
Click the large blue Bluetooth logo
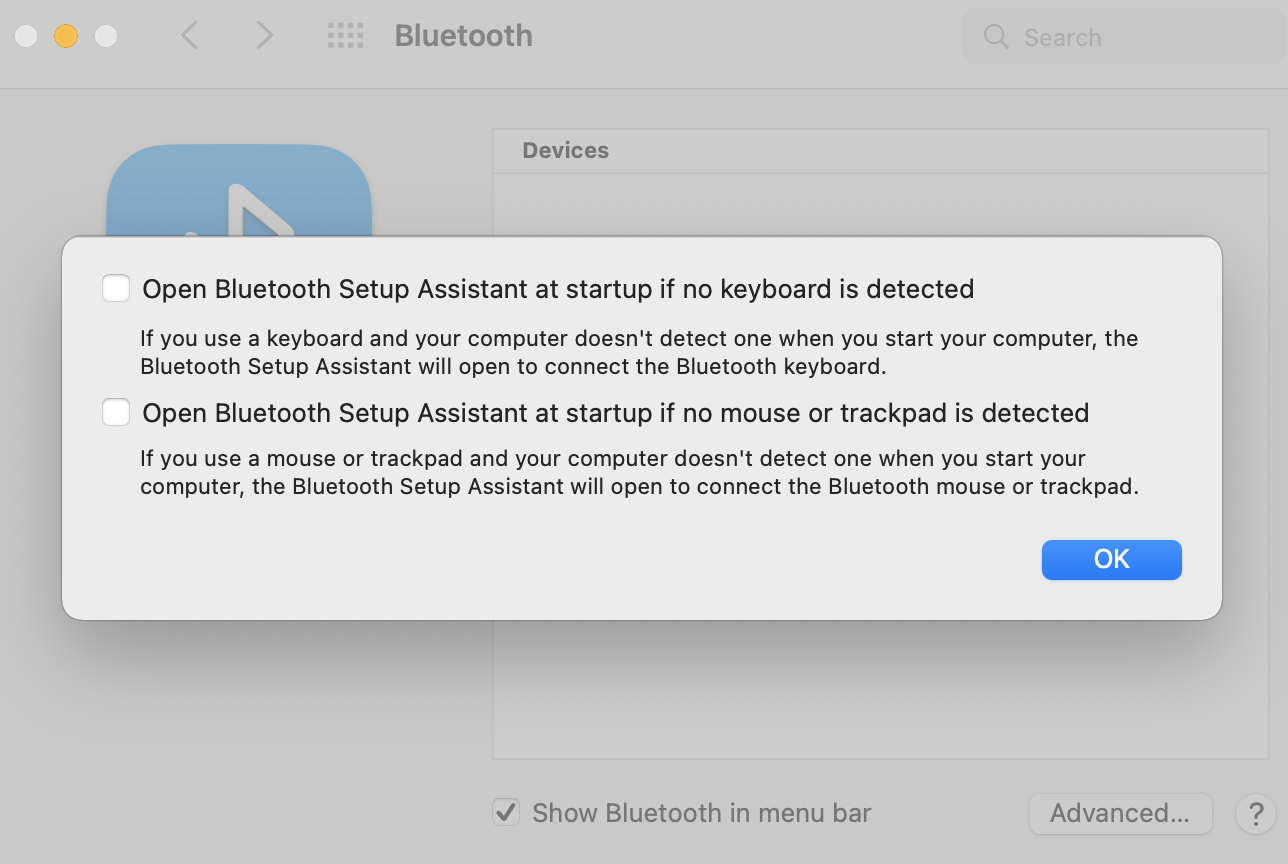tap(238, 192)
